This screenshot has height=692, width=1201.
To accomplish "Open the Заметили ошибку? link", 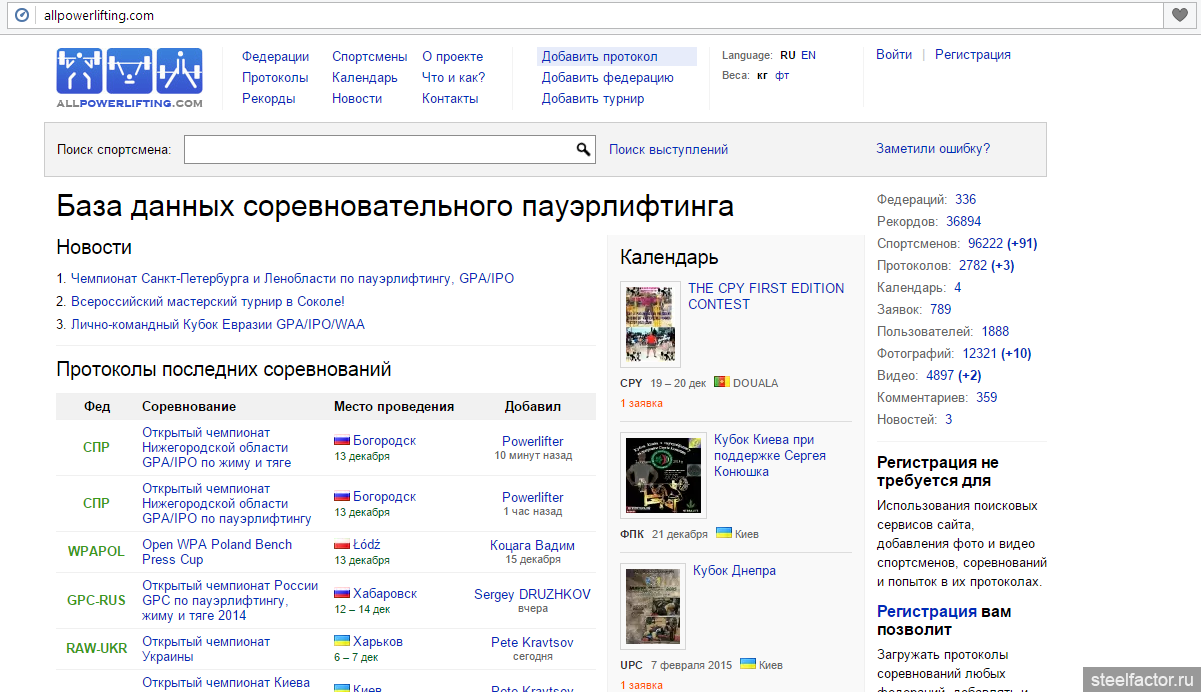I will tap(933, 149).
